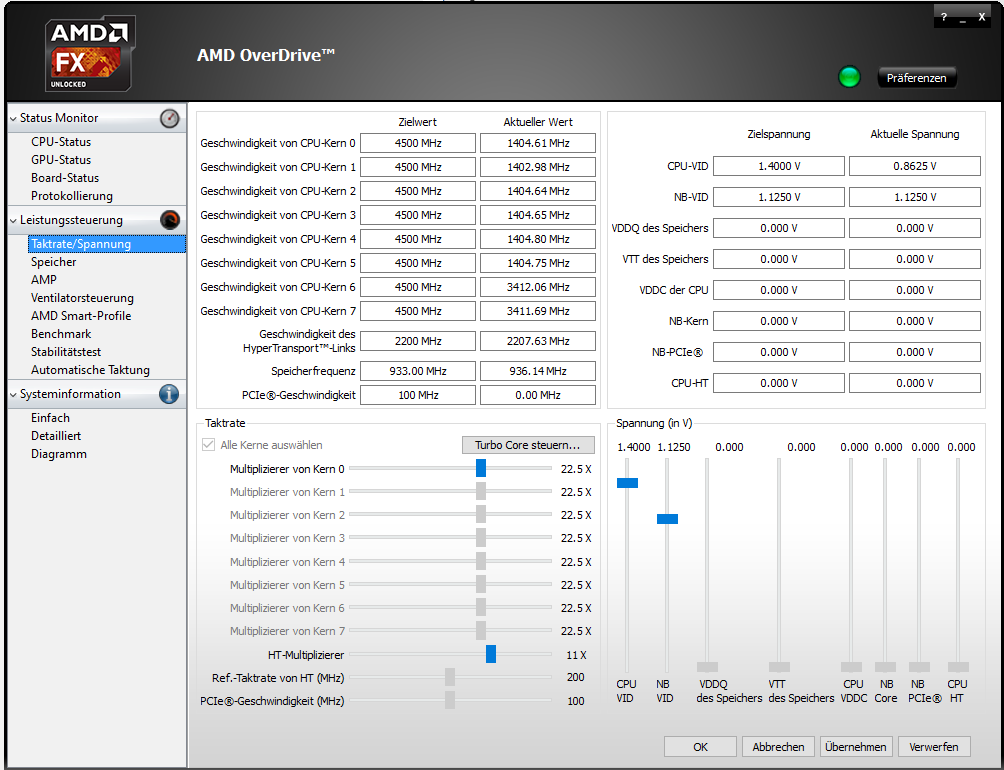Click the Leistungssteuerung speedometer icon
Viewport: 1004px width, 770px height.
(170, 220)
